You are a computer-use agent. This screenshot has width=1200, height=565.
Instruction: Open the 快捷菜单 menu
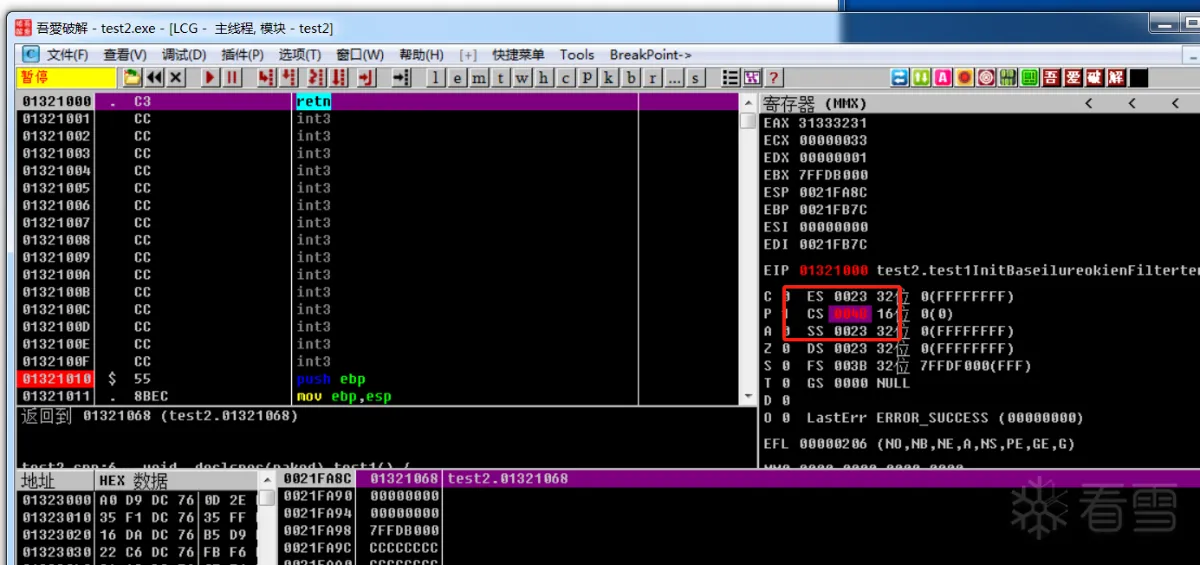[518, 54]
